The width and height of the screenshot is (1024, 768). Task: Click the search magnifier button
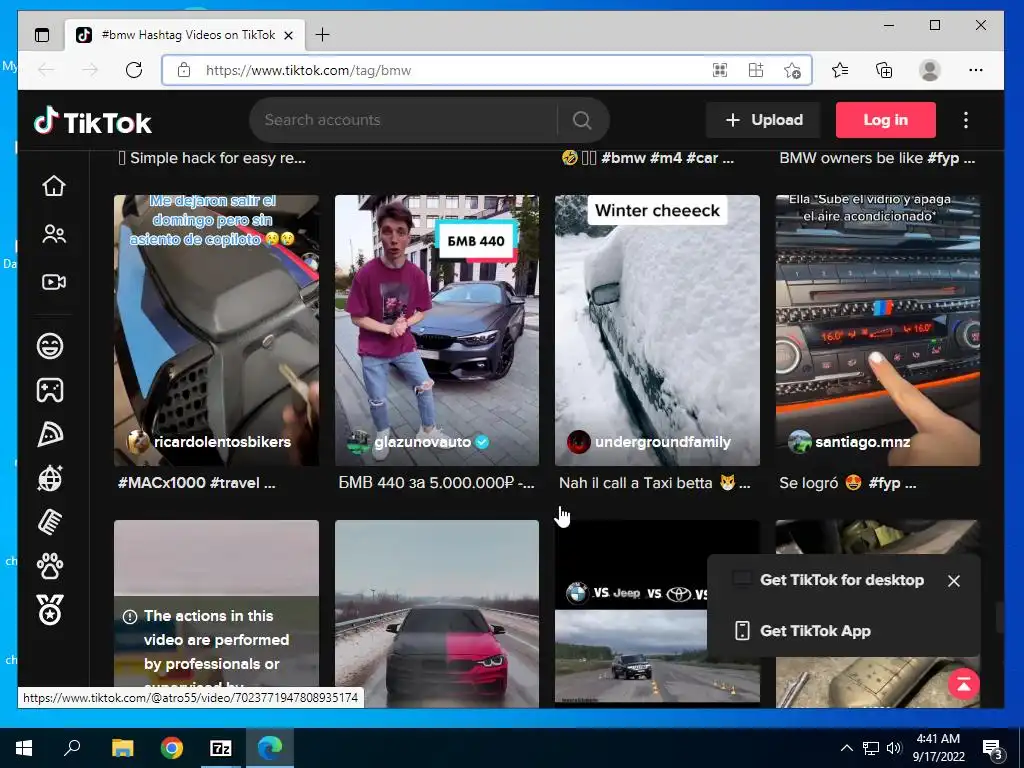pyautogui.click(x=582, y=120)
